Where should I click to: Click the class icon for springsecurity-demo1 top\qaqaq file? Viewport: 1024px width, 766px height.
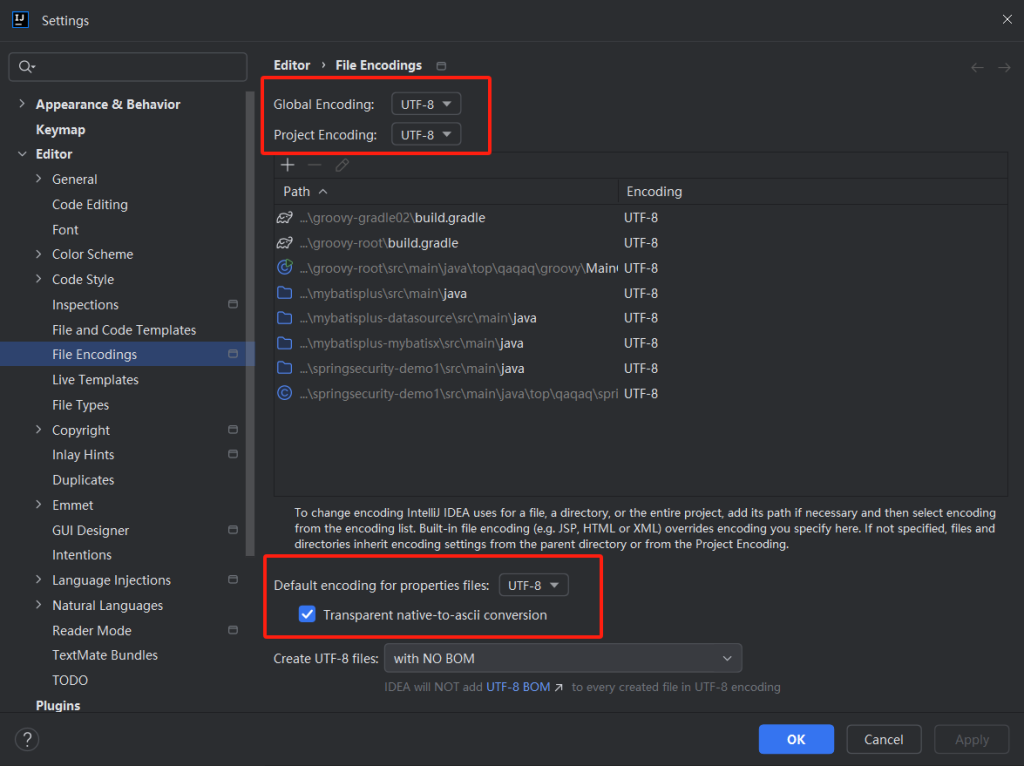tap(285, 393)
